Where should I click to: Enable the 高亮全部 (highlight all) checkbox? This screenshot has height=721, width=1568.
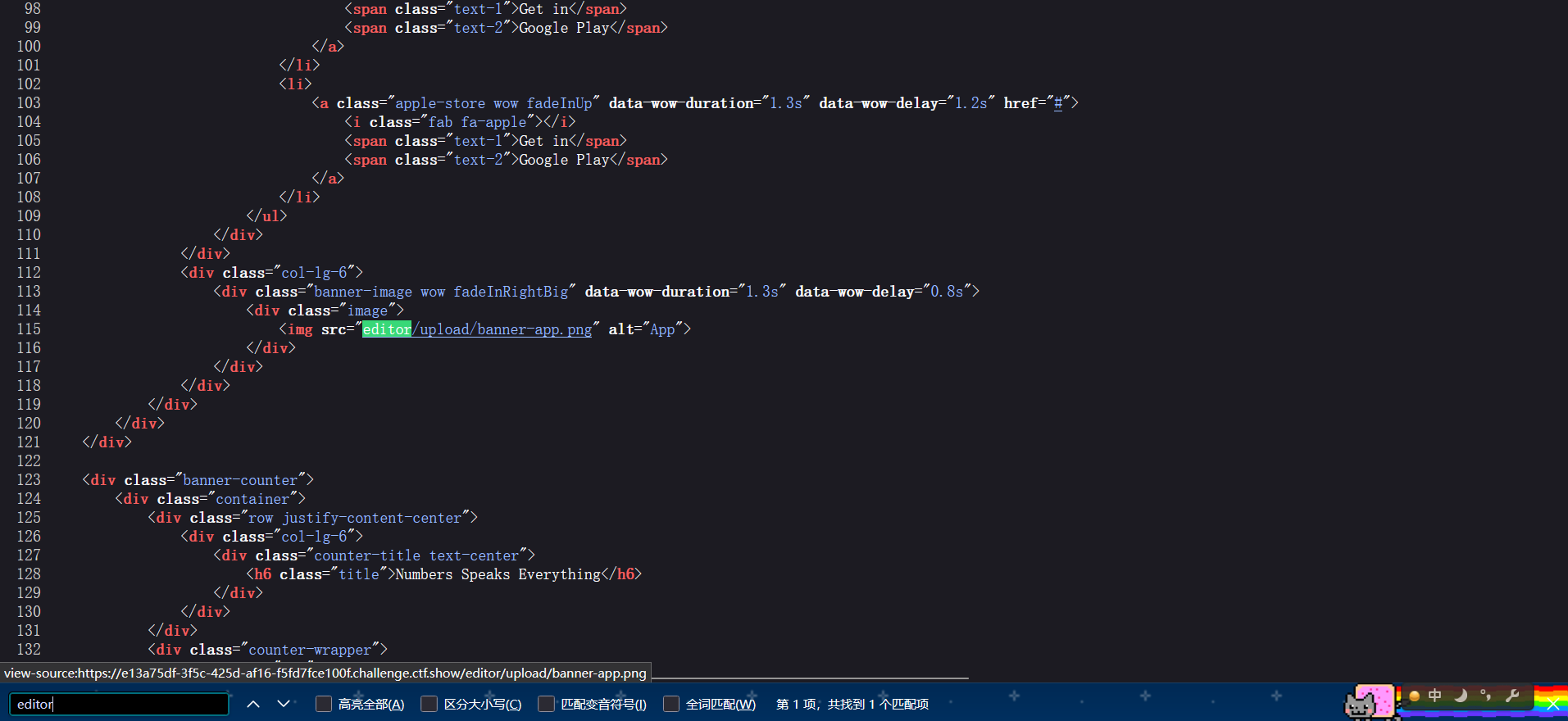324,704
